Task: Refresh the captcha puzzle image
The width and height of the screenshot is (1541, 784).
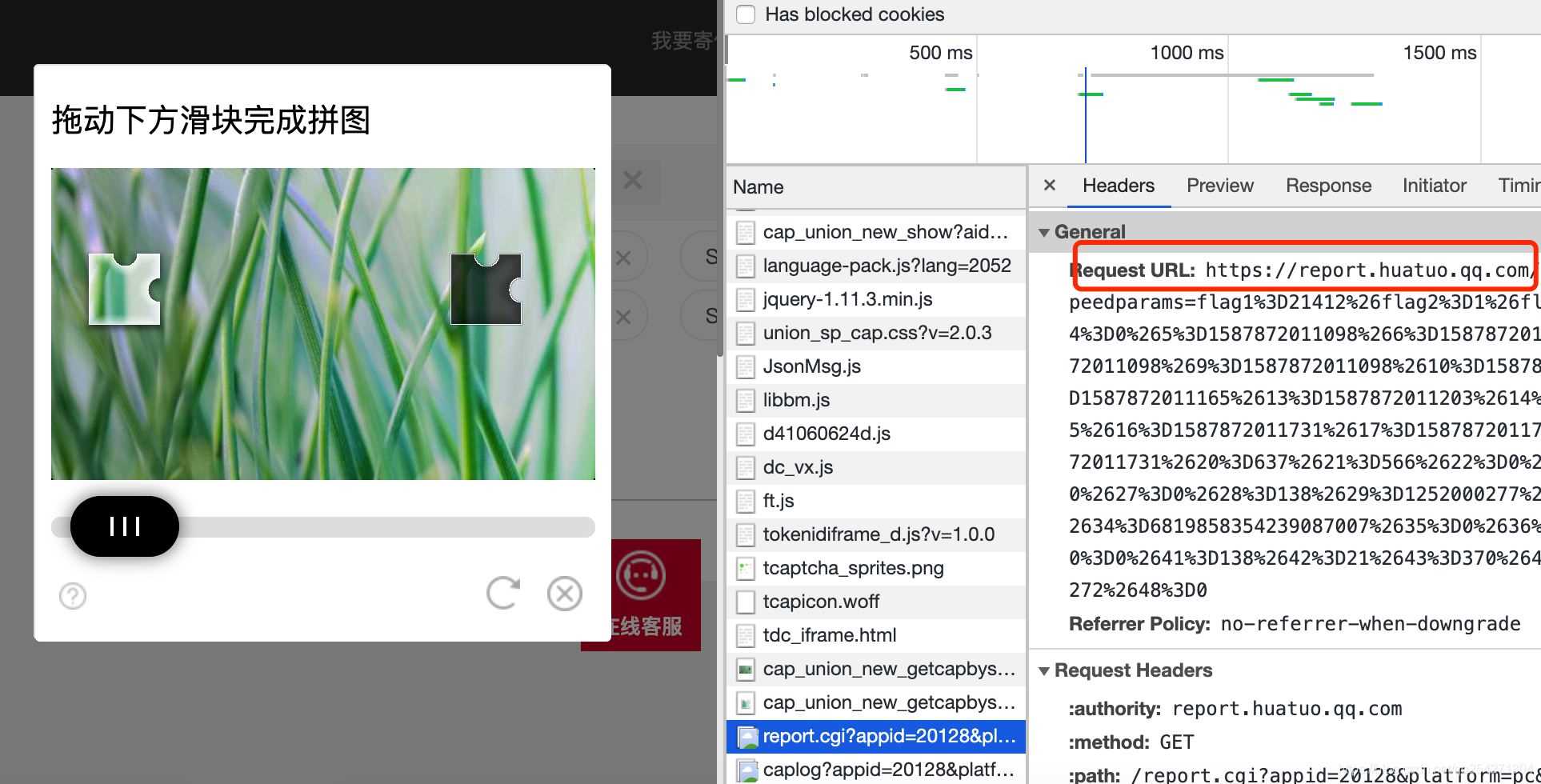Action: [503, 593]
